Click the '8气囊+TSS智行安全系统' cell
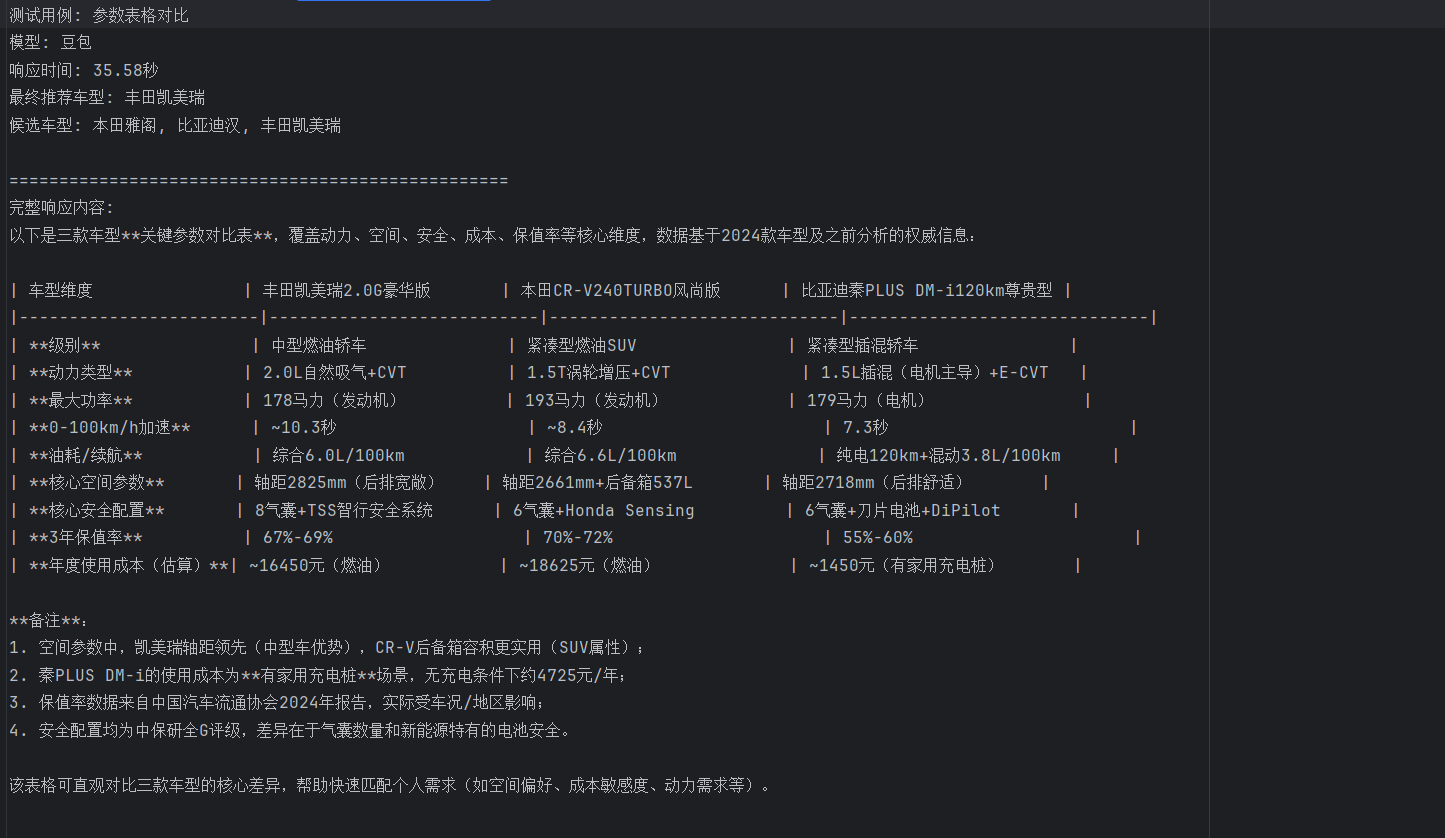This screenshot has width=1445, height=838. point(344,510)
